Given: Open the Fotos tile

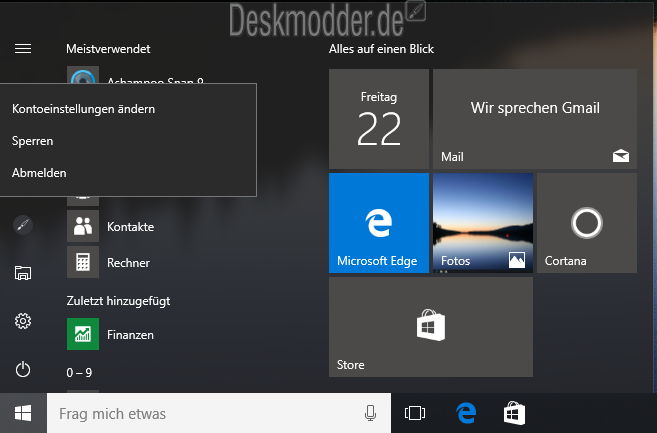Looking at the screenshot, I should [x=483, y=223].
